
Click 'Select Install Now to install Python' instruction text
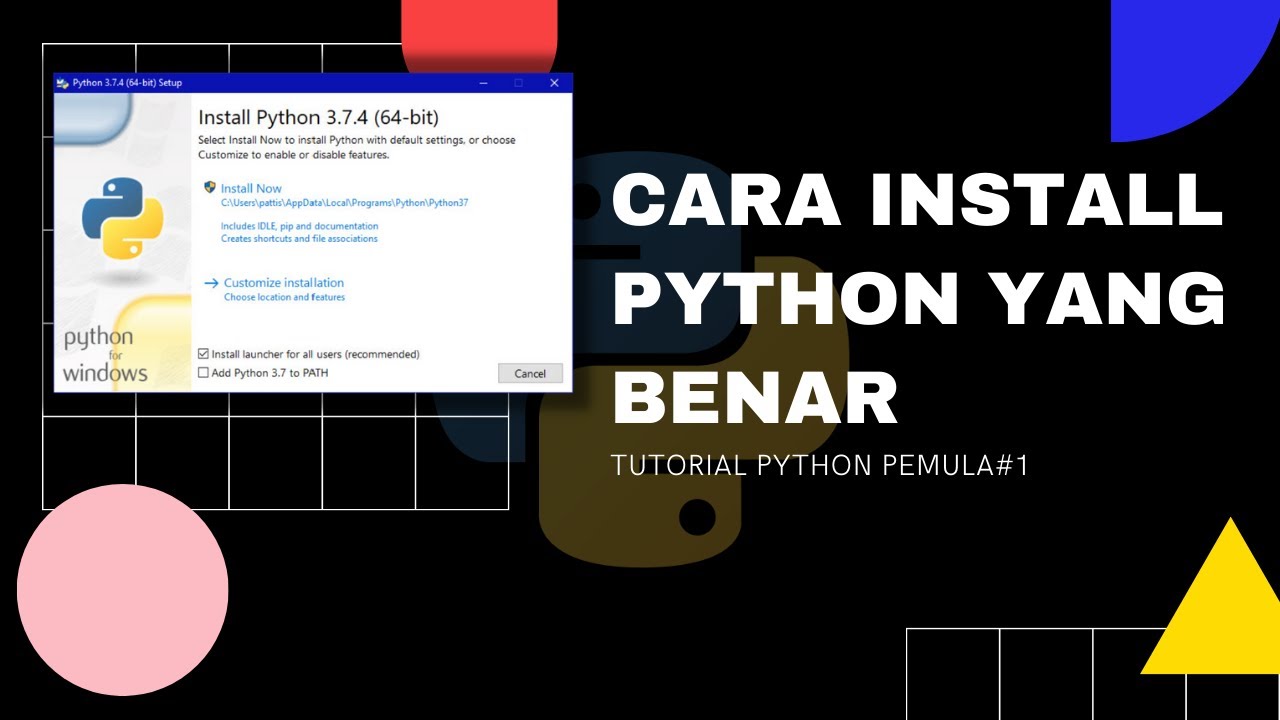point(356,147)
